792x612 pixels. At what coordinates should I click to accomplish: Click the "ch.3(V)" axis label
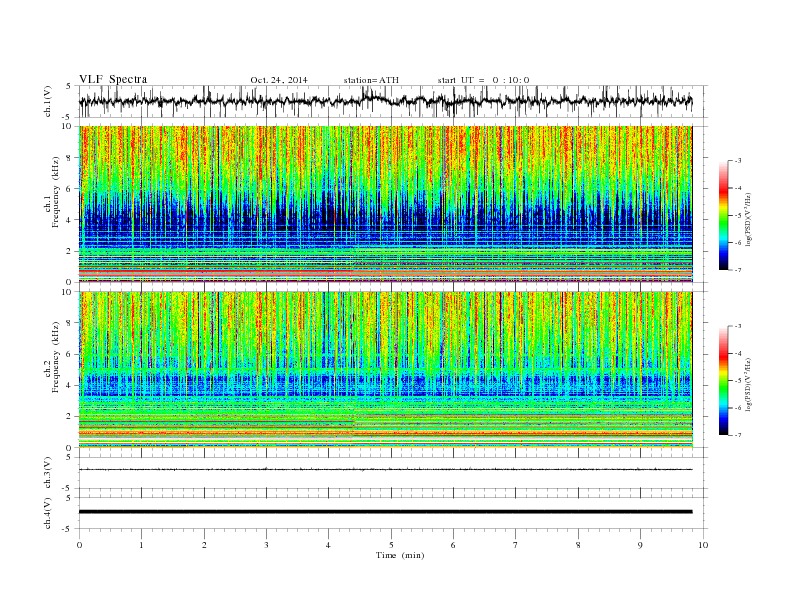[x=47, y=473]
